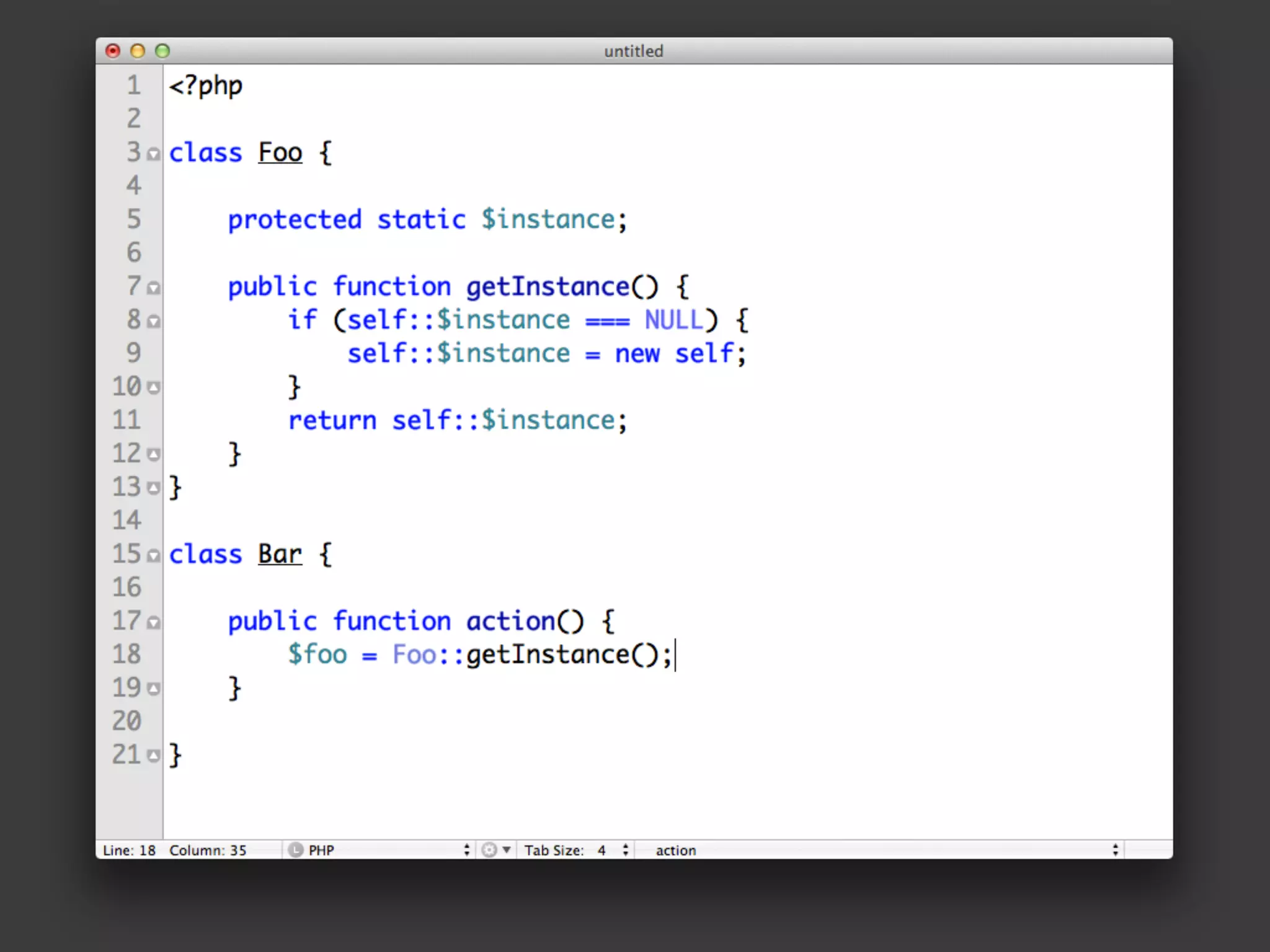Place cursor on the Foo class name
The height and width of the screenshot is (952, 1270).
point(280,153)
